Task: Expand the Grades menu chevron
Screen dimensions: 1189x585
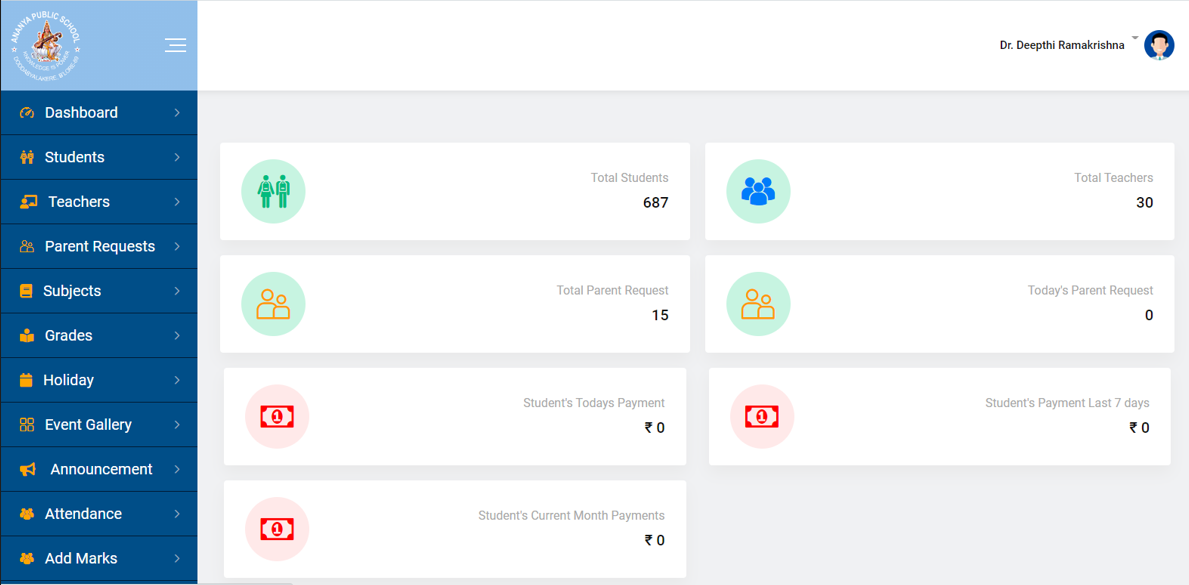Action: point(177,336)
